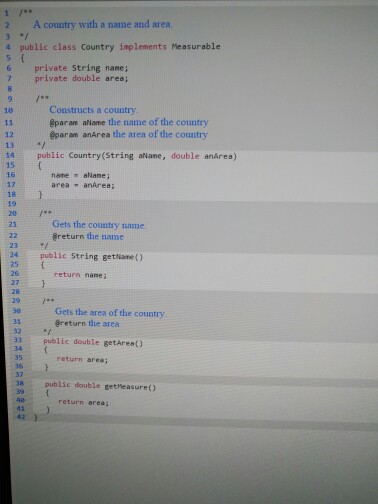
Task: Click the return name statement
Action: click(x=80, y=275)
